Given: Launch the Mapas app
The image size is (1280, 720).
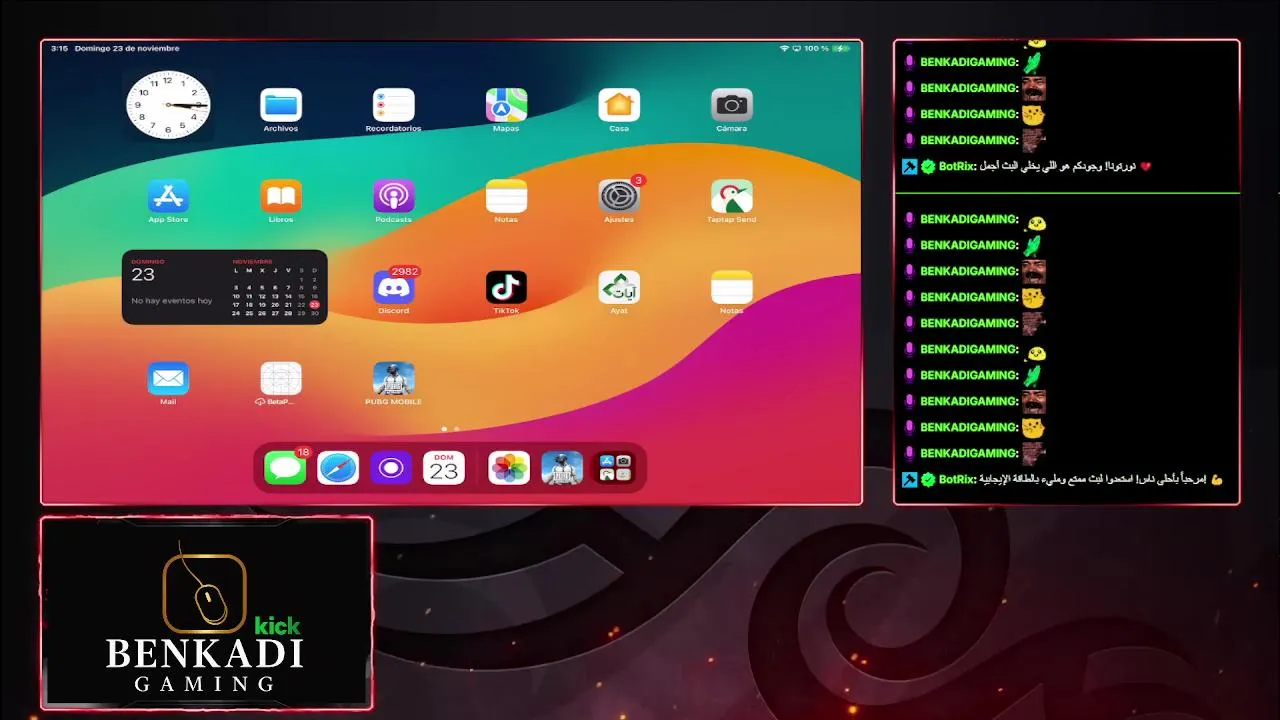Looking at the screenshot, I should click(506, 105).
